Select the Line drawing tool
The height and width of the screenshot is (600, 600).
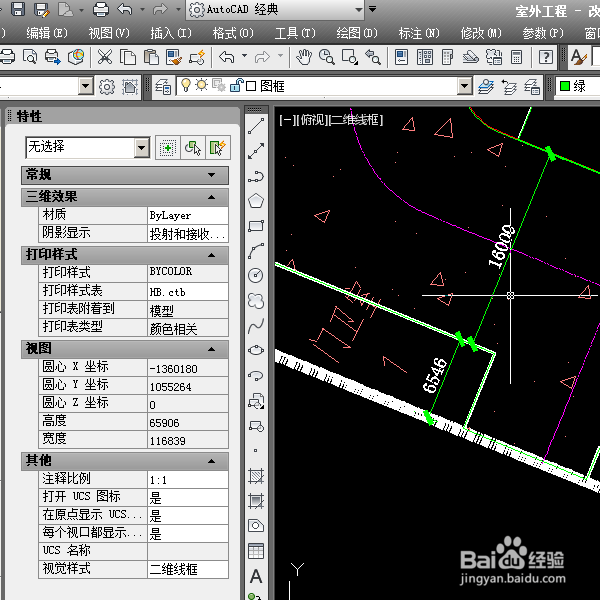coord(256,126)
